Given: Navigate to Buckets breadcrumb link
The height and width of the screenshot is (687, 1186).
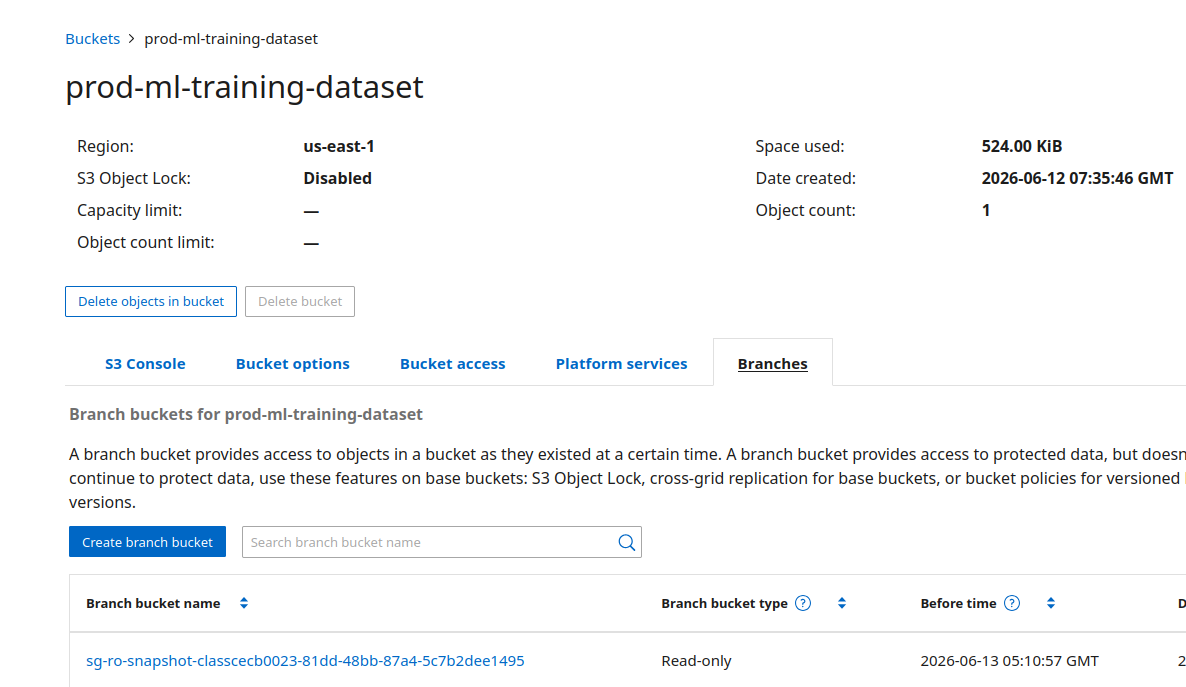Looking at the screenshot, I should coord(92,39).
